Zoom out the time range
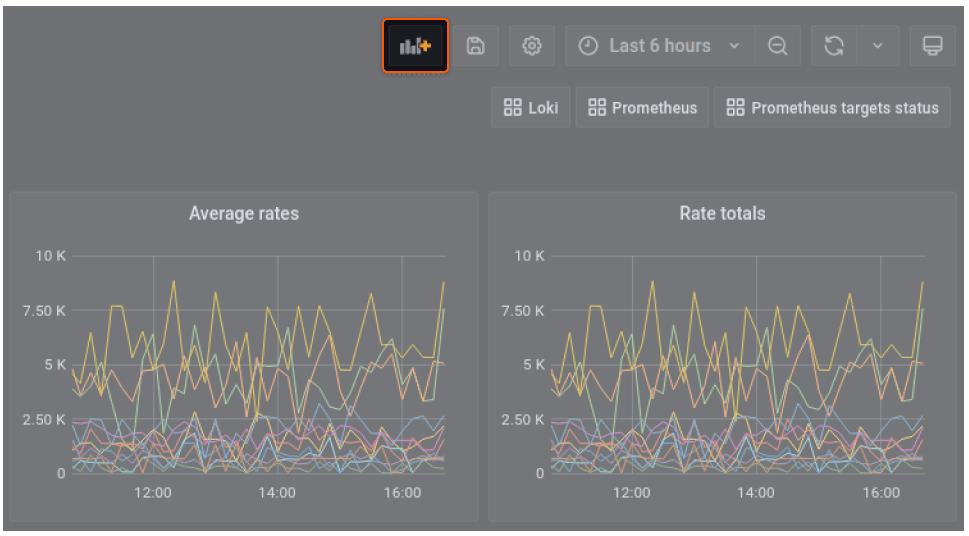Viewport: 969px width, 536px height. 777,46
